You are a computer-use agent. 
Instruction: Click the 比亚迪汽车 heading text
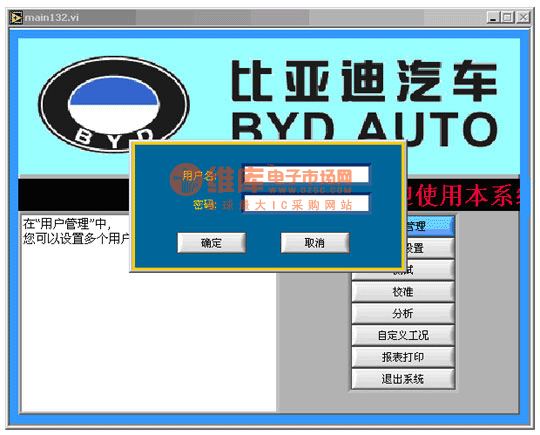tap(364, 81)
